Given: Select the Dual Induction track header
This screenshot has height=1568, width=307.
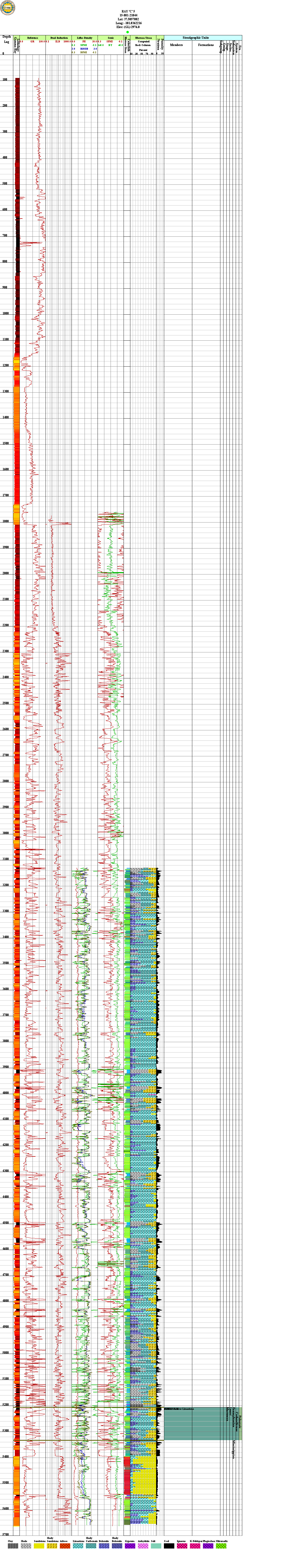Looking at the screenshot, I should coord(59,37).
